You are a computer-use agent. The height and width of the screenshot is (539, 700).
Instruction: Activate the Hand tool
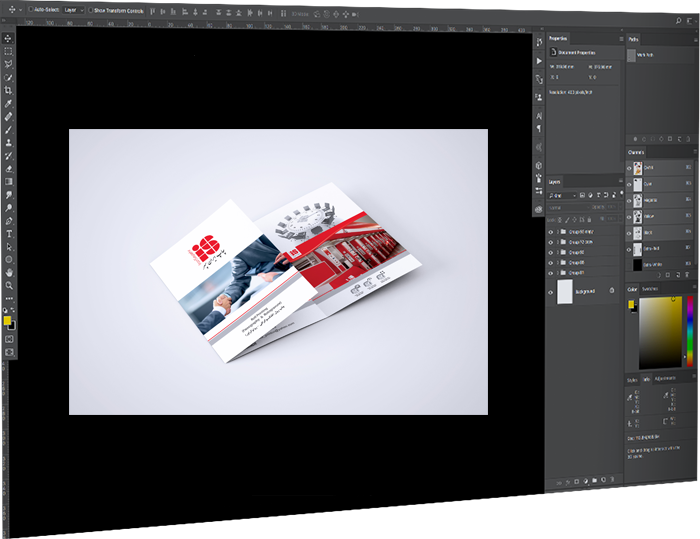coord(9,272)
